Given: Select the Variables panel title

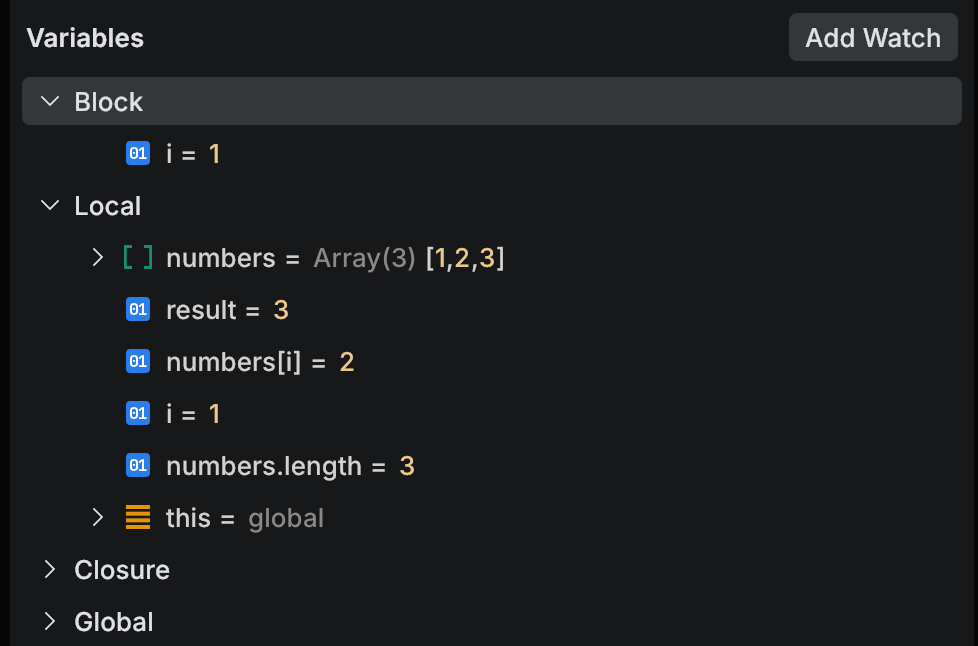Looking at the screenshot, I should 85,38.
